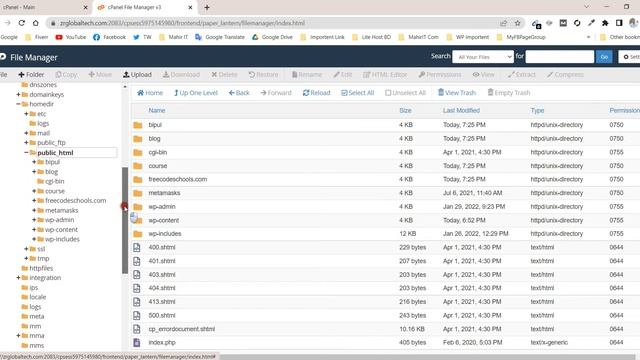Click the Copy toolbar button

66,75
